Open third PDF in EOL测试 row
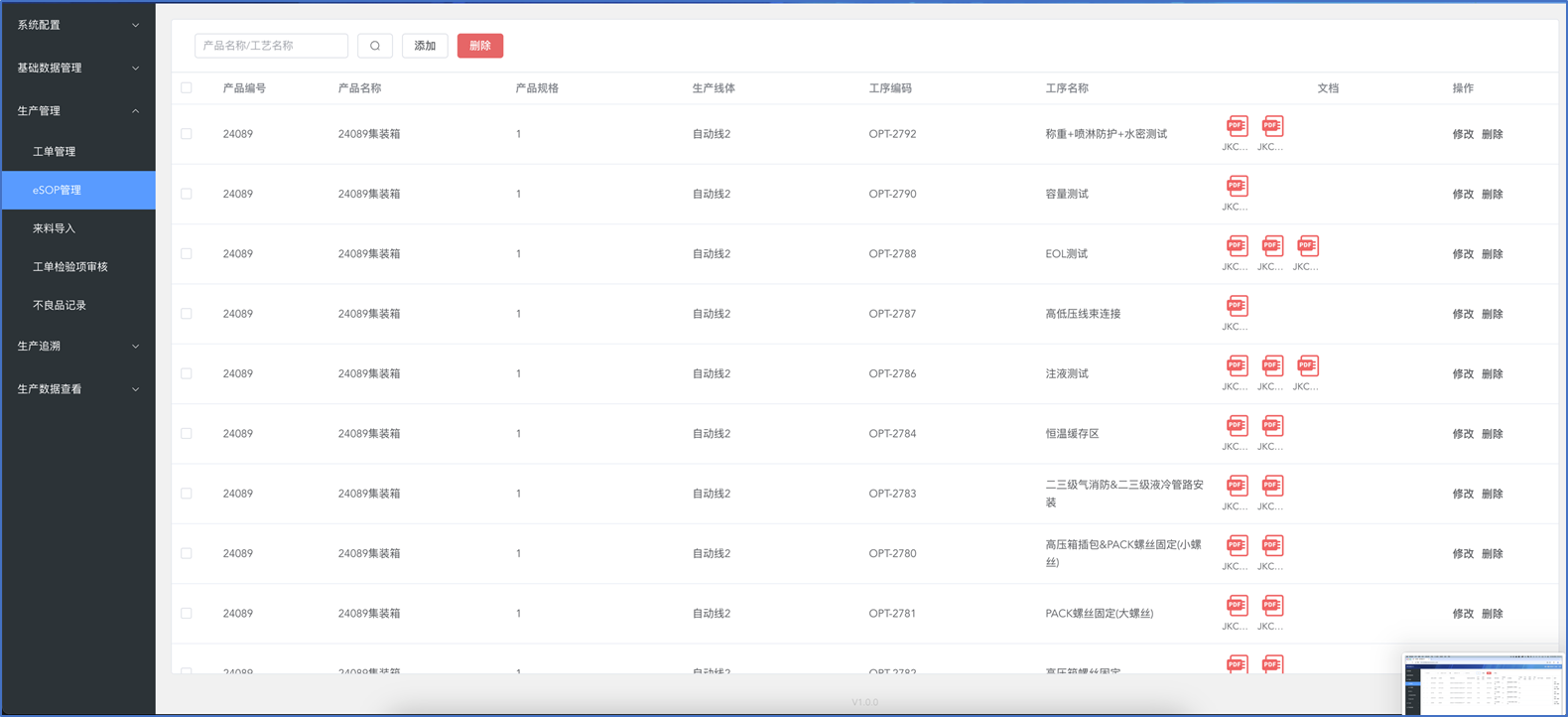 tap(1308, 246)
